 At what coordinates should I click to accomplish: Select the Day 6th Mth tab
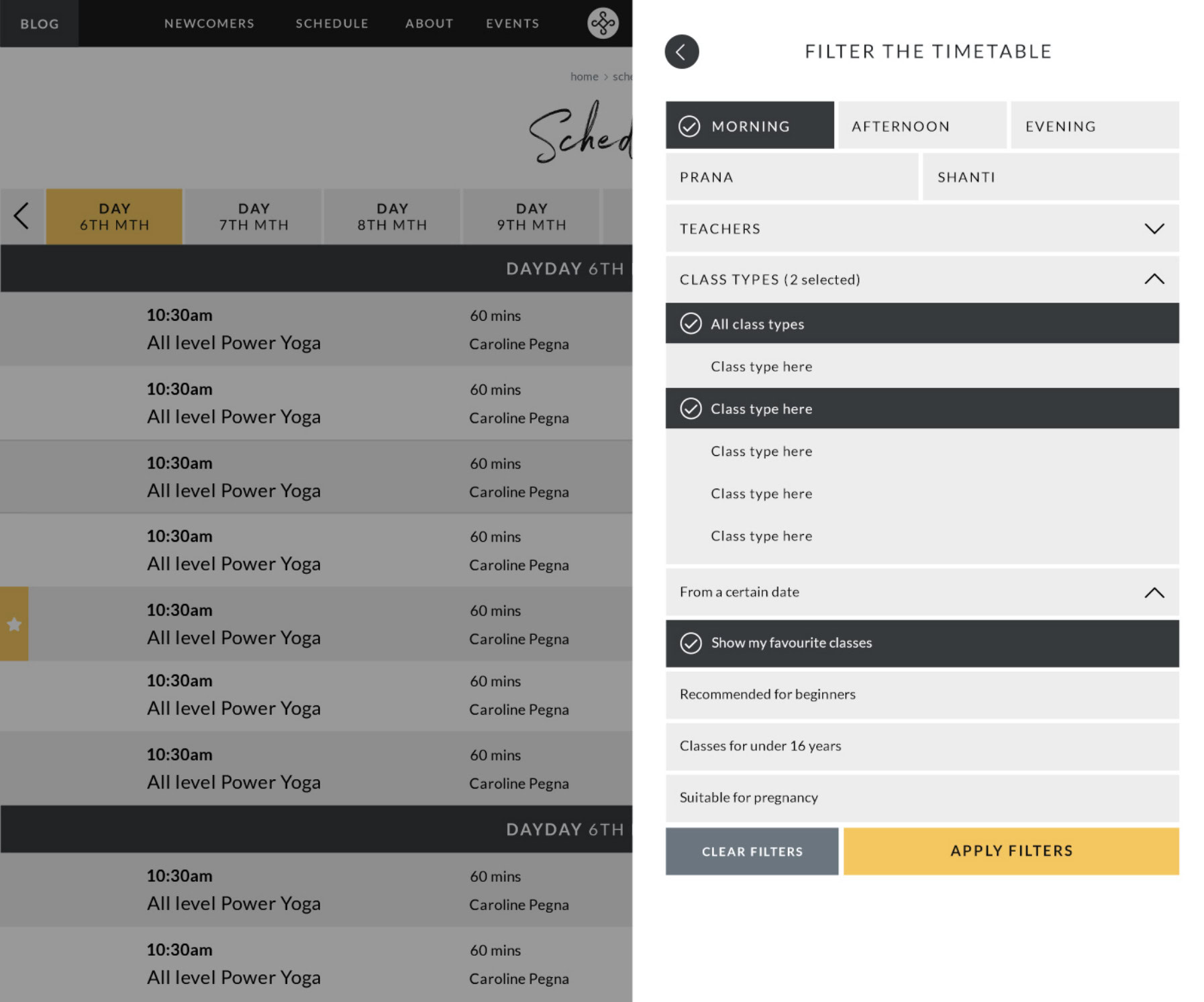(114, 216)
